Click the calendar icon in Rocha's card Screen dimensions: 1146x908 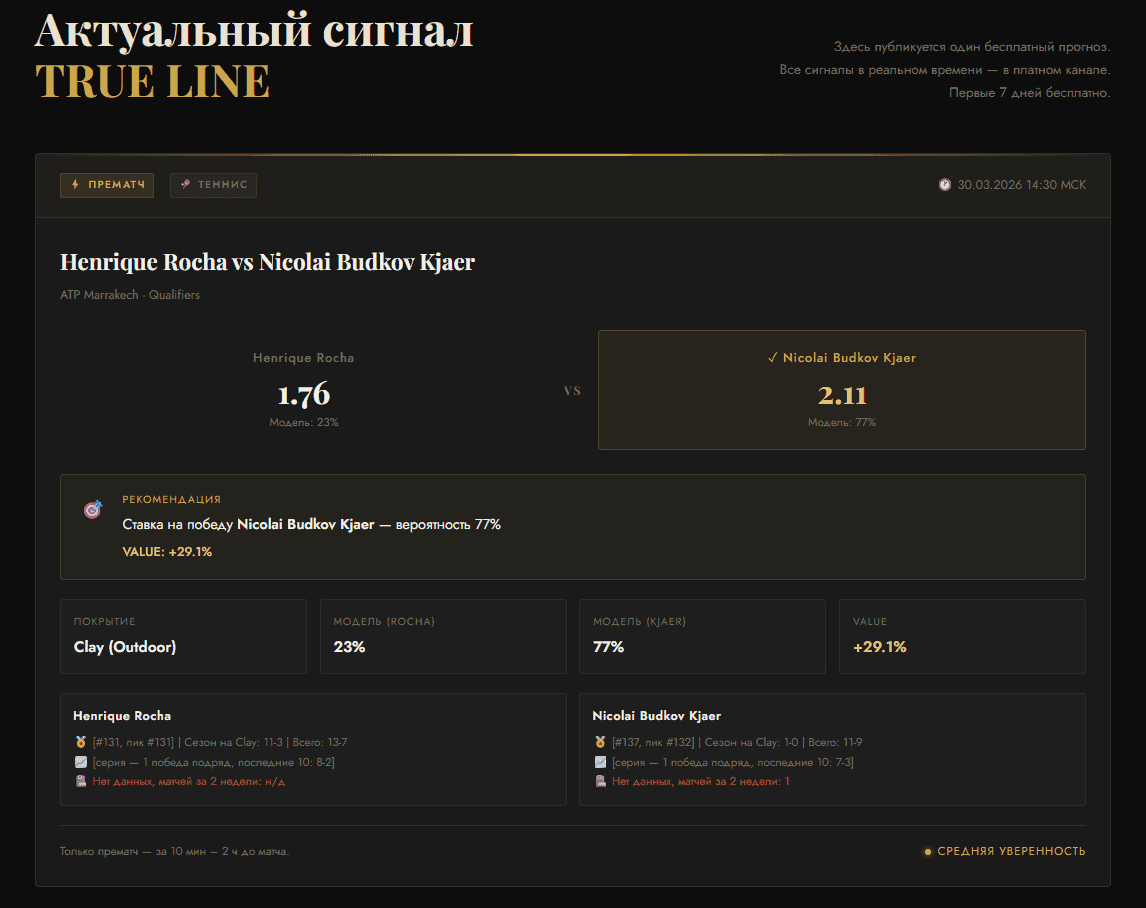tap(82, 782)
